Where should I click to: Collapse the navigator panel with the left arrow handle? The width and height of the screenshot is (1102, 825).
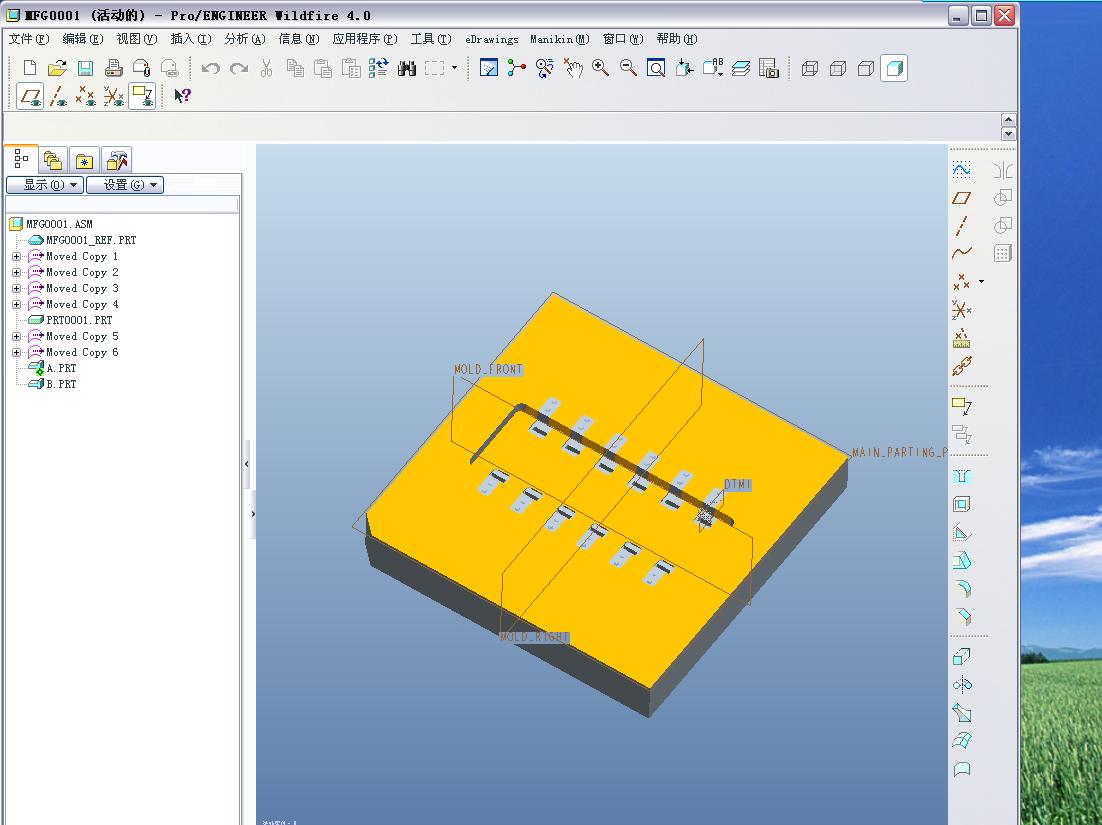tap(247, 465)
